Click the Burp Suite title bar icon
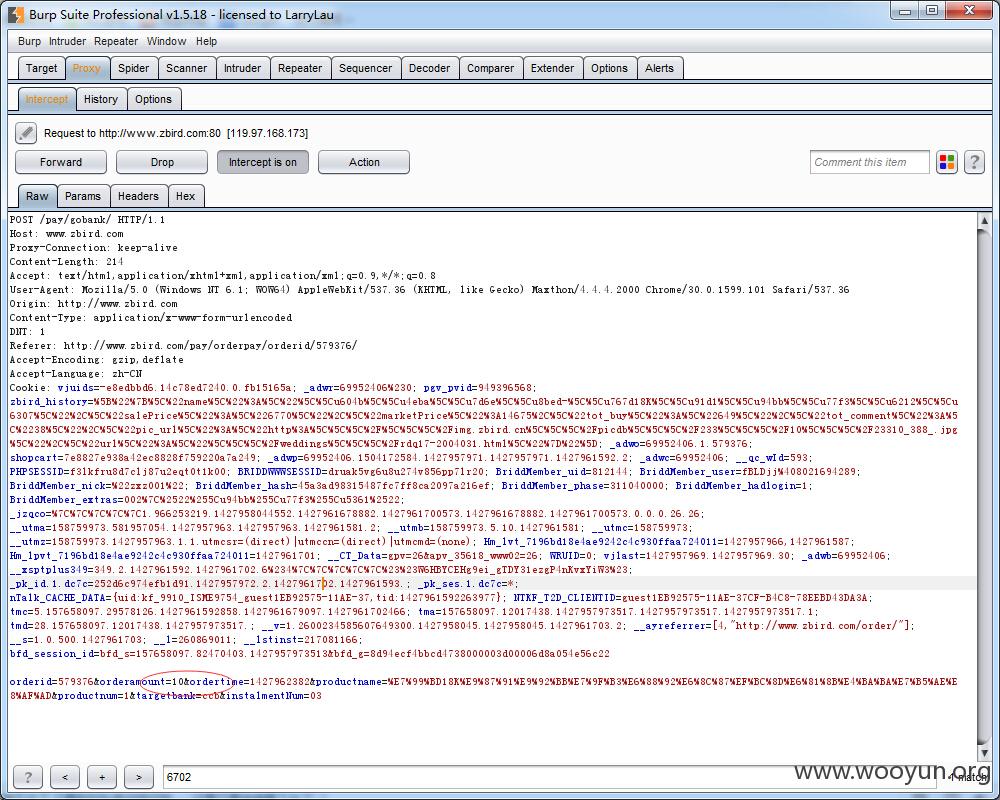The height and width of the screenshot is (800, 1000). tap(15, 14)
